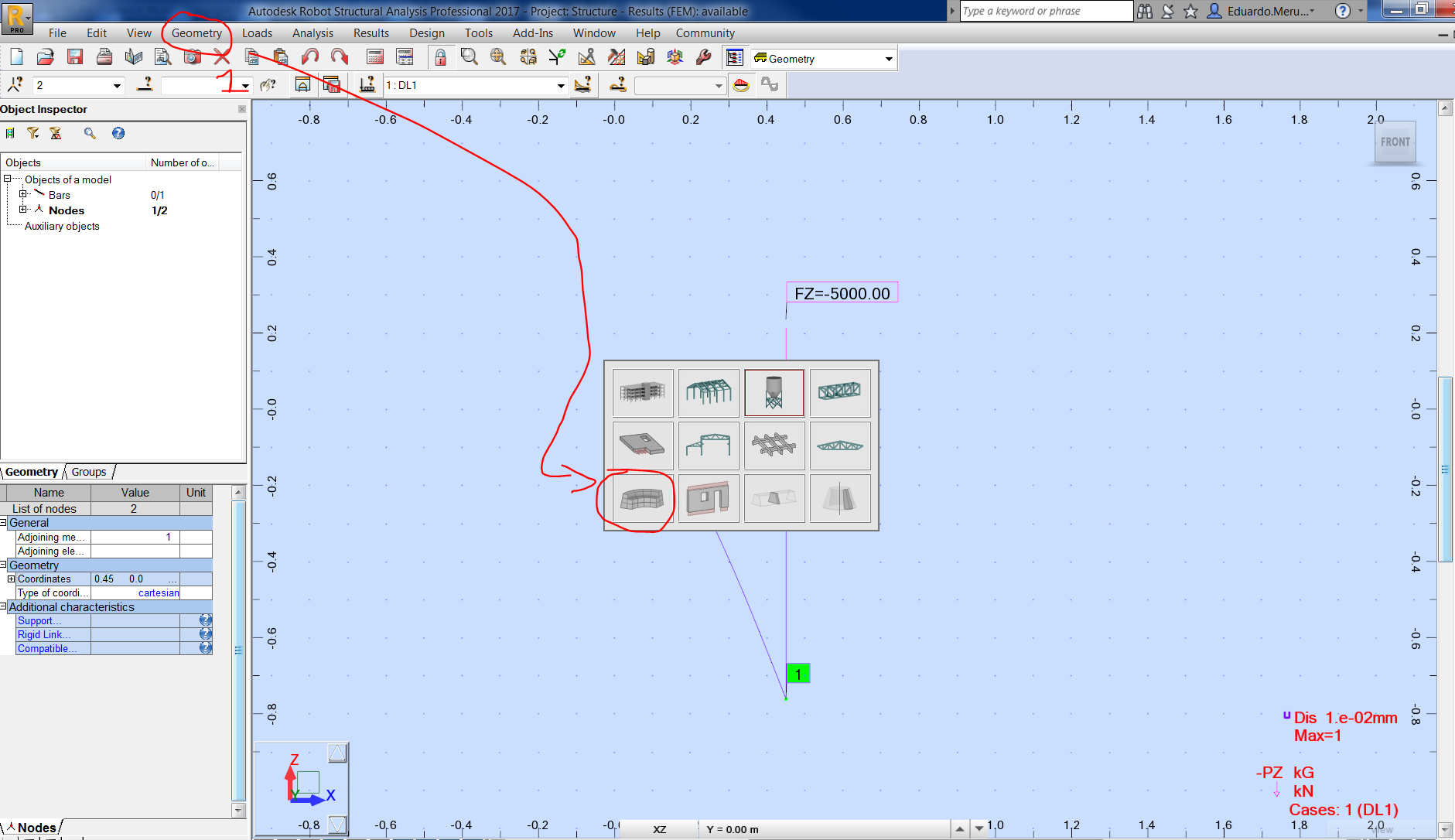This screenshot has width=1455, height=840.
Task: Click the Support option in Additional characteristics
Action: [40, 620]
